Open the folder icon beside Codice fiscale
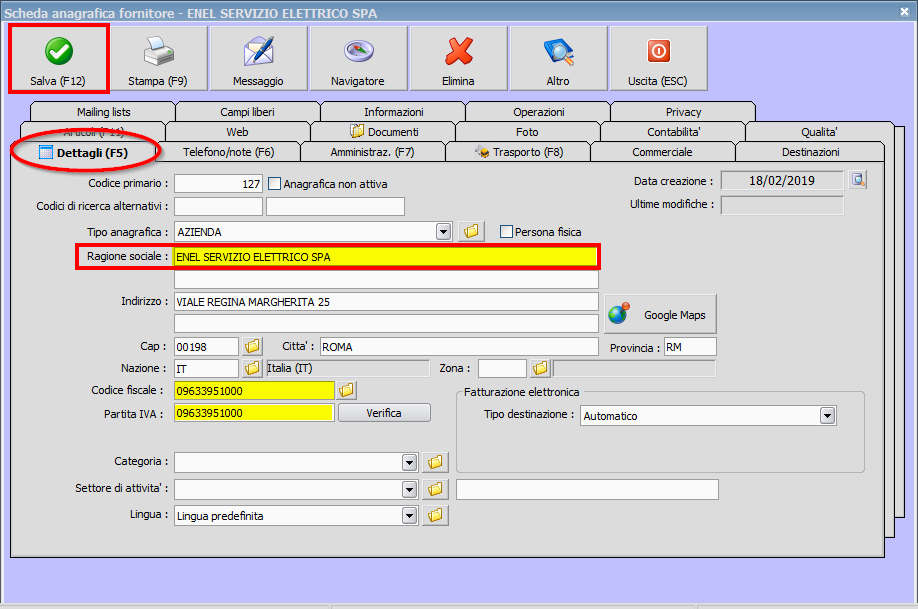918x609 pixels. point(347,389)
